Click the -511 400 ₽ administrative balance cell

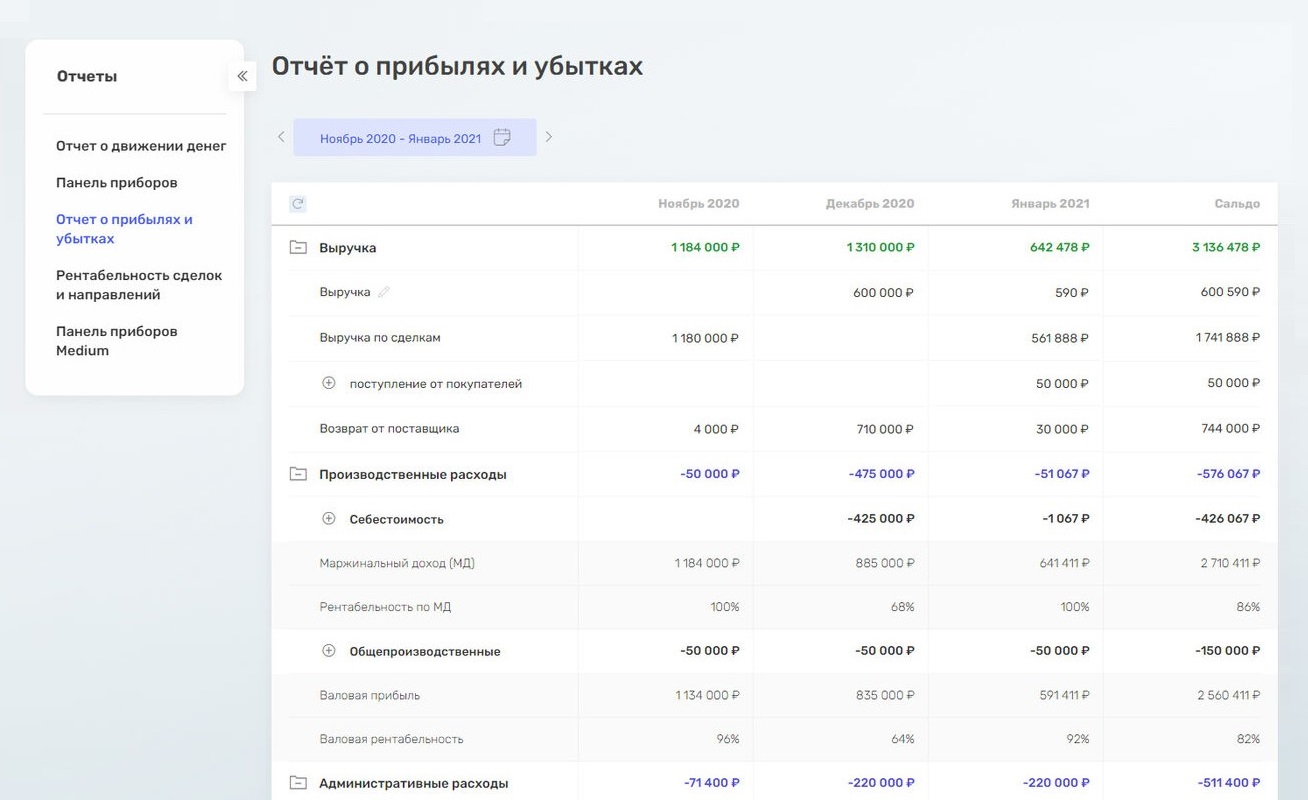[x=1229, y=783]
